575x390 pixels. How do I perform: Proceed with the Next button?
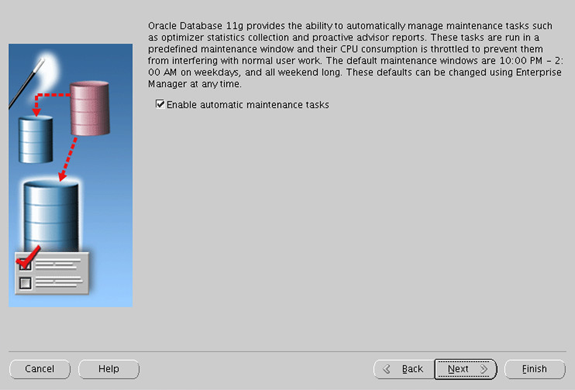tap(466, 369)
